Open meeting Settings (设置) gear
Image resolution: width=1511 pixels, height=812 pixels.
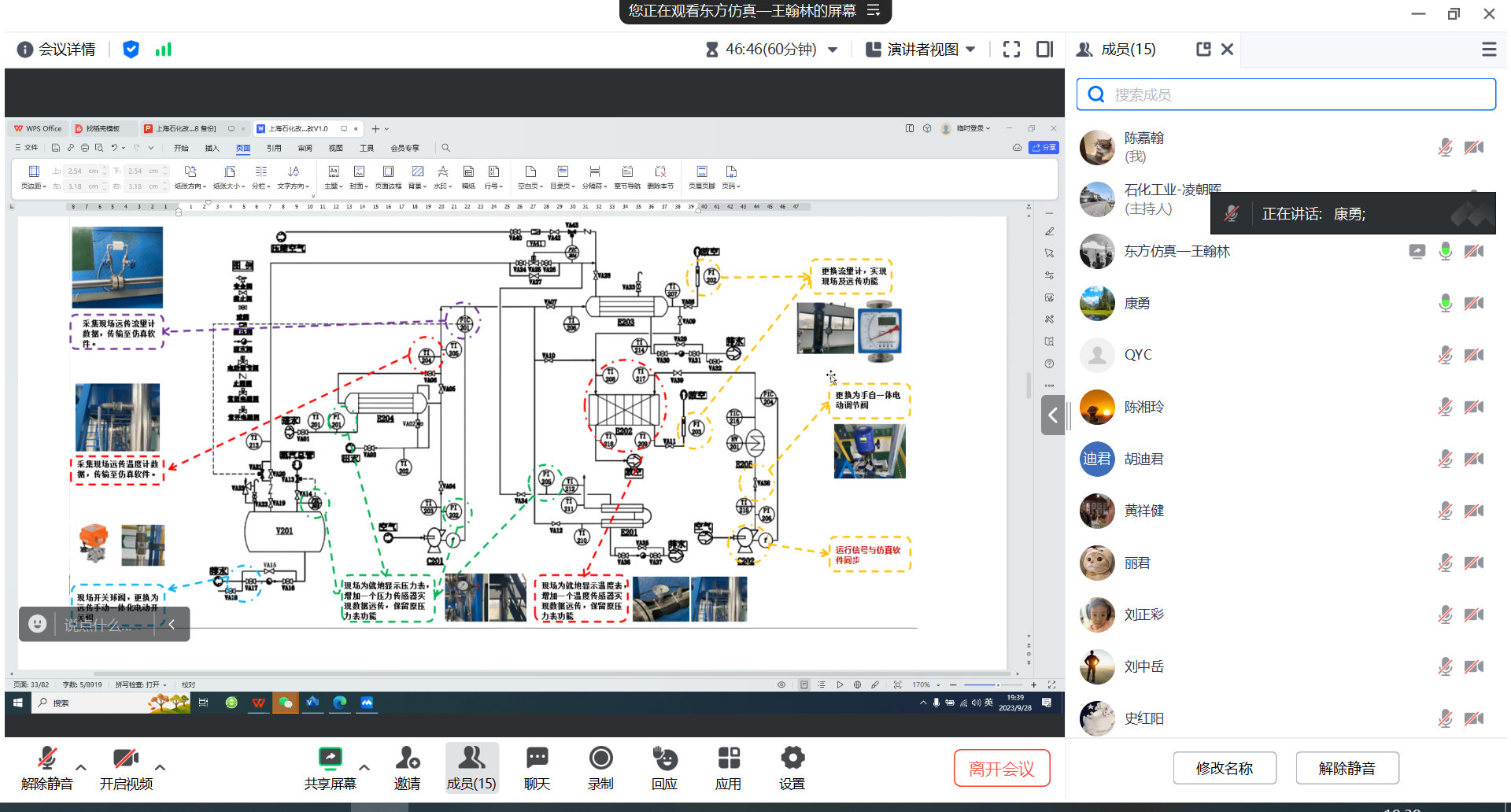[792, 758]
